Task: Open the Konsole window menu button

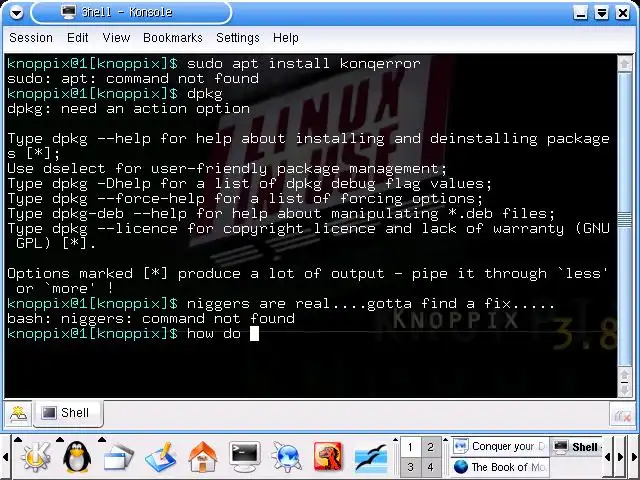Action: [x=16, y=13]
